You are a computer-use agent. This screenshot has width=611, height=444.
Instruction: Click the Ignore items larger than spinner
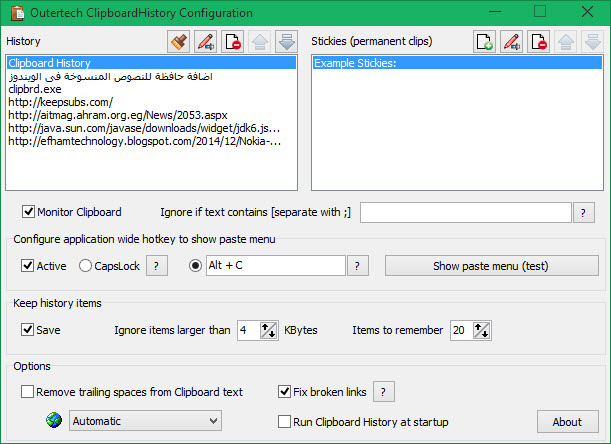pyautogui.click(x=268, y=330)
